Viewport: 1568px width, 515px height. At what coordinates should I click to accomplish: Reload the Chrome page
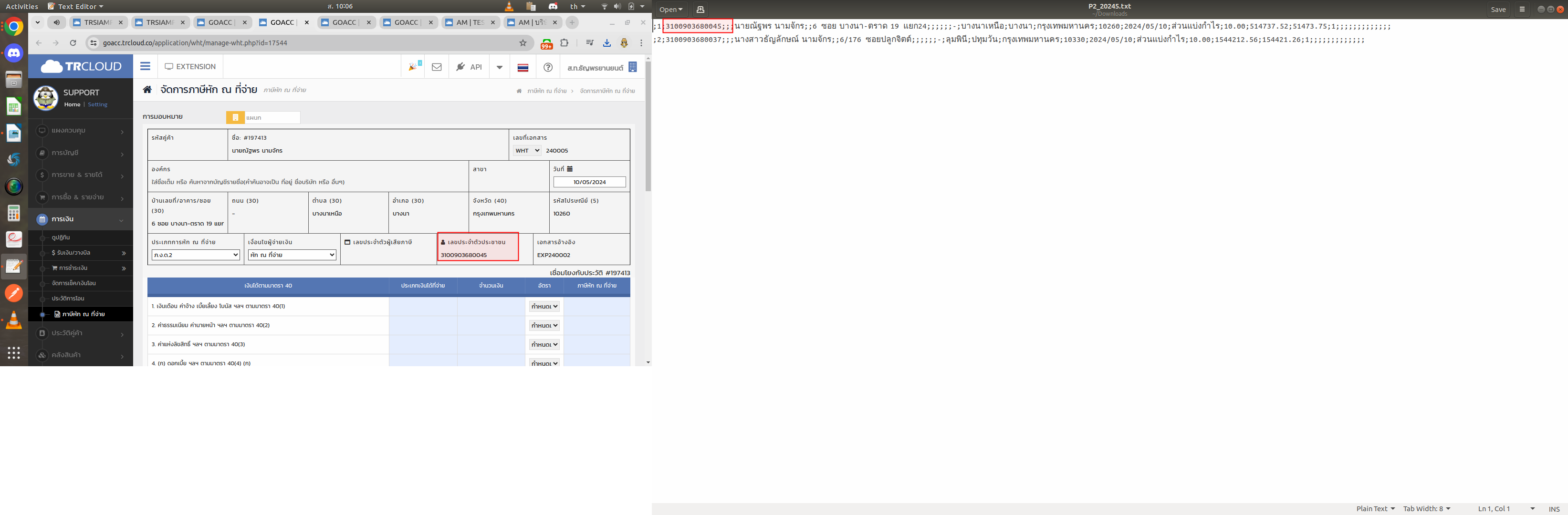coord(73,42)
